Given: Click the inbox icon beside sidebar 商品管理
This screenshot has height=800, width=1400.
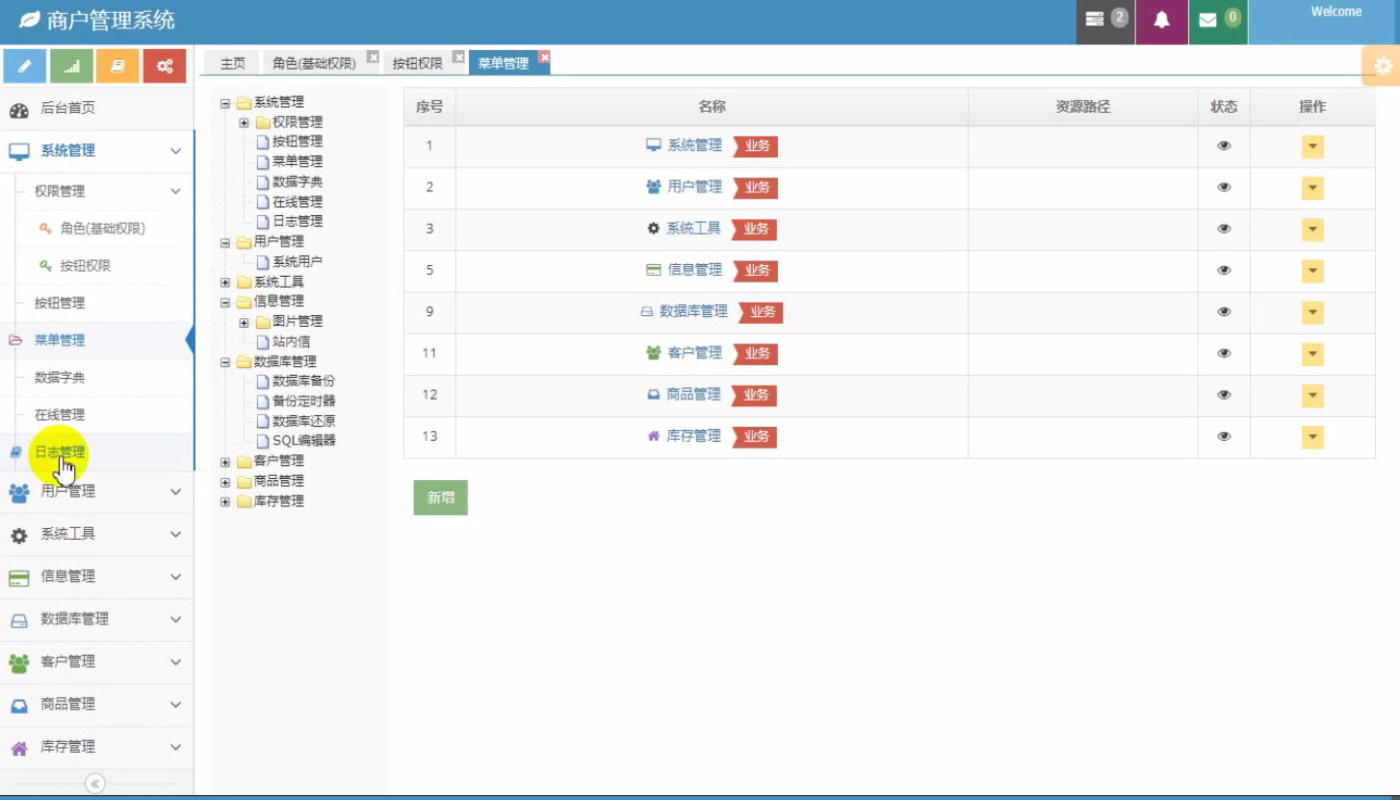Looking at the screenshot, I should [x=19, y=706].
